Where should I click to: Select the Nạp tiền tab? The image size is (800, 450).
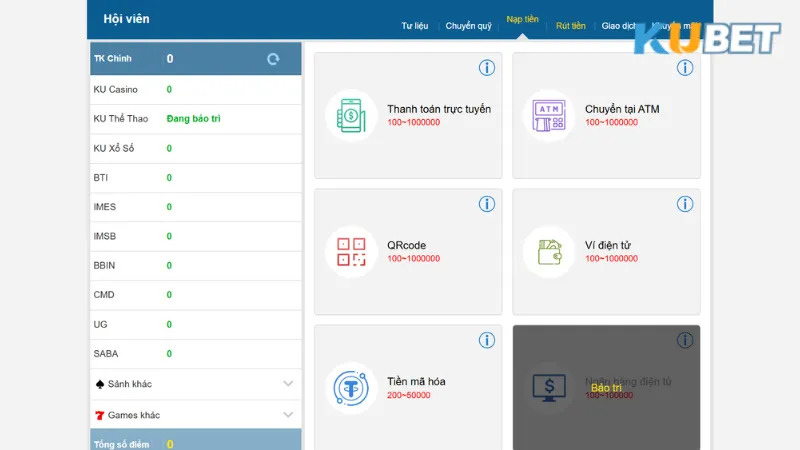pos(521,20)
